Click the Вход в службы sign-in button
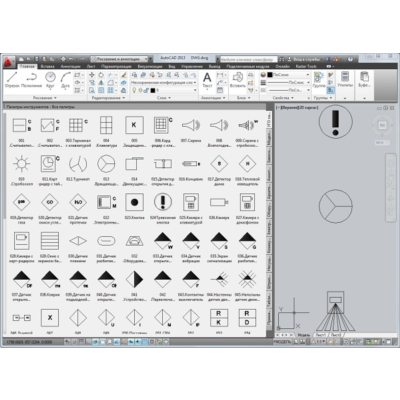This screenshot has width=400, height=400. click(303, 59)
